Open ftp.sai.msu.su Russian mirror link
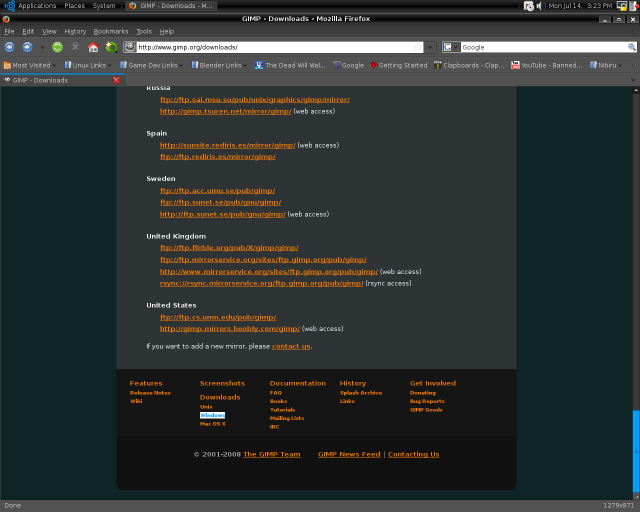The height and width of the screenshot is (512, 640). point(255,100)
